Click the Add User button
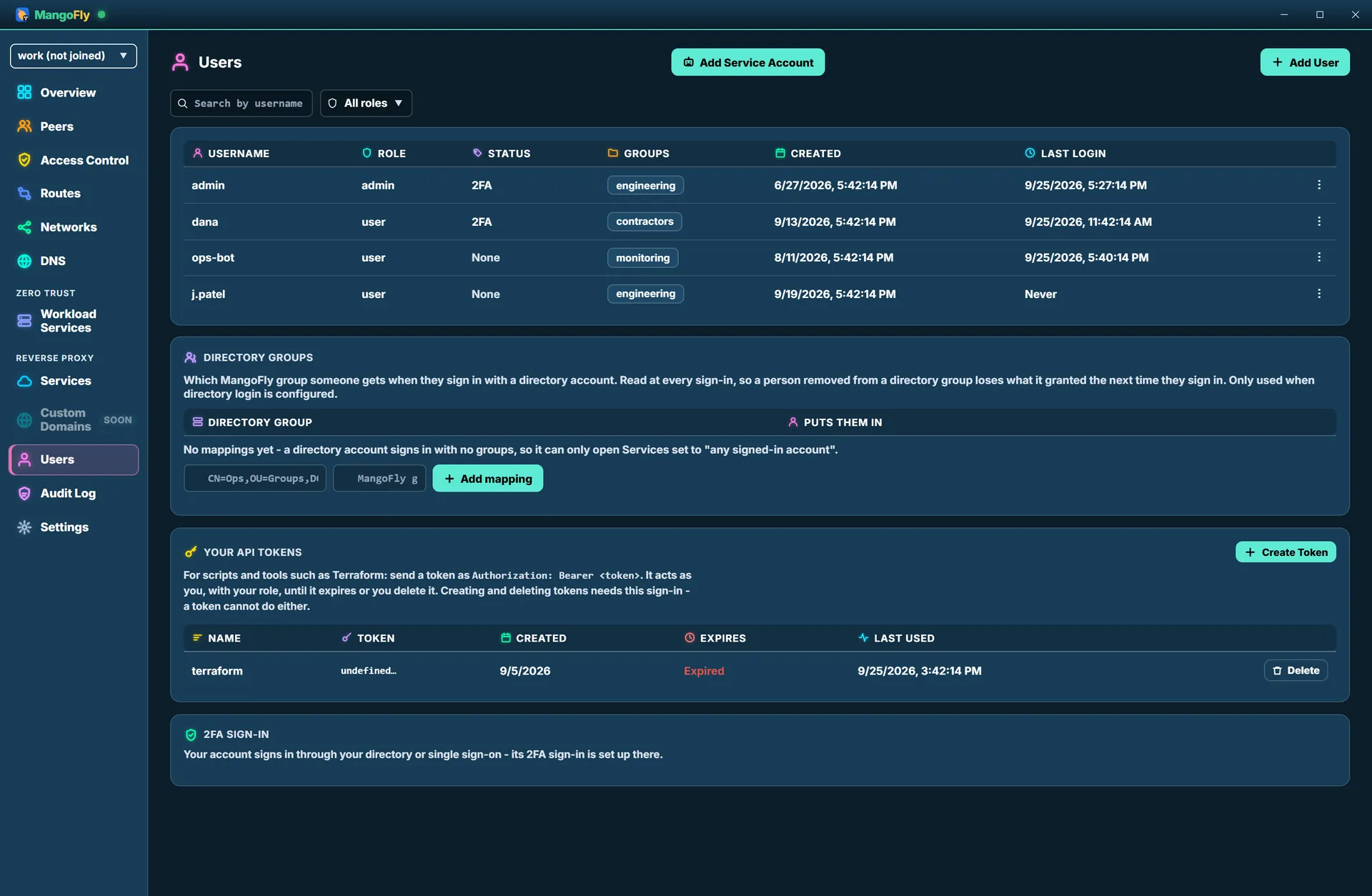This screenshot has width=1372, height=896. (1305, 62)
